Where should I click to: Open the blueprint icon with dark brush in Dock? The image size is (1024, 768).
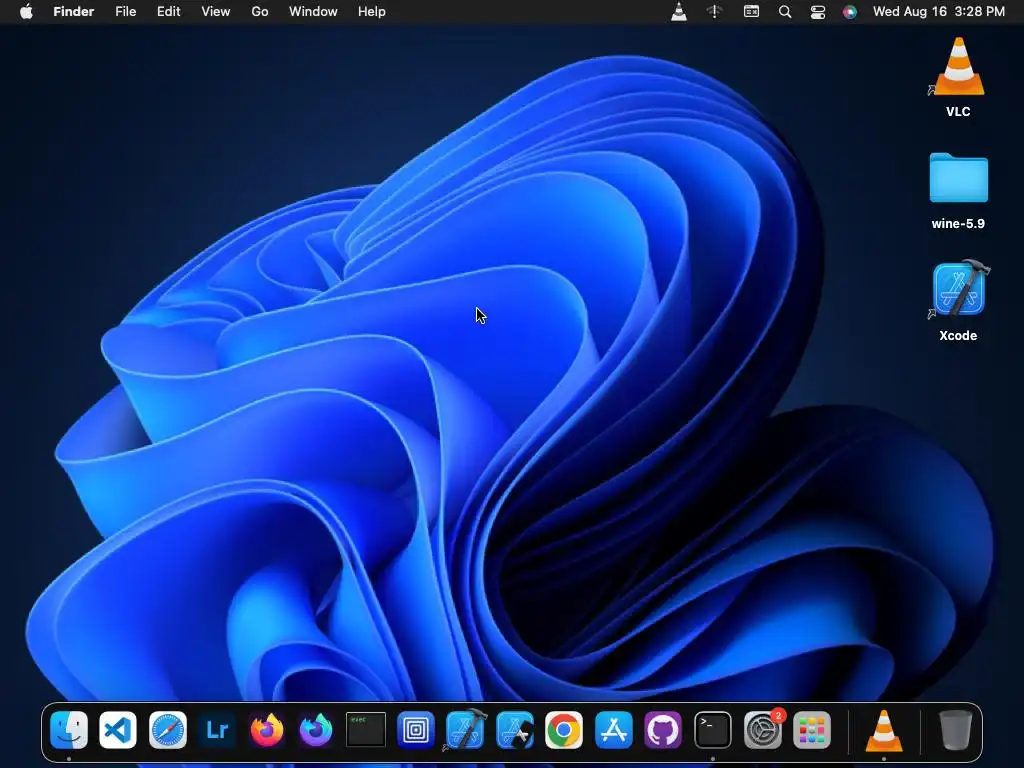pyautogui.click(x=515, y=729)
